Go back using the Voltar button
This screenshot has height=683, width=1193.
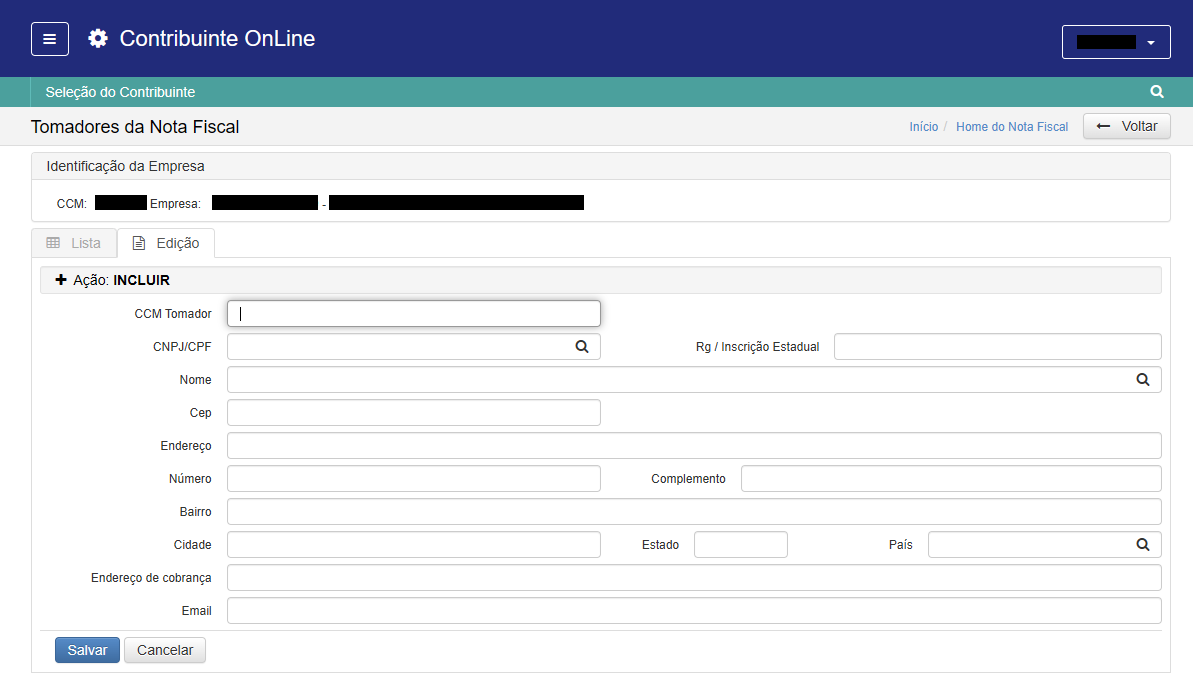tap(1126, 126)
